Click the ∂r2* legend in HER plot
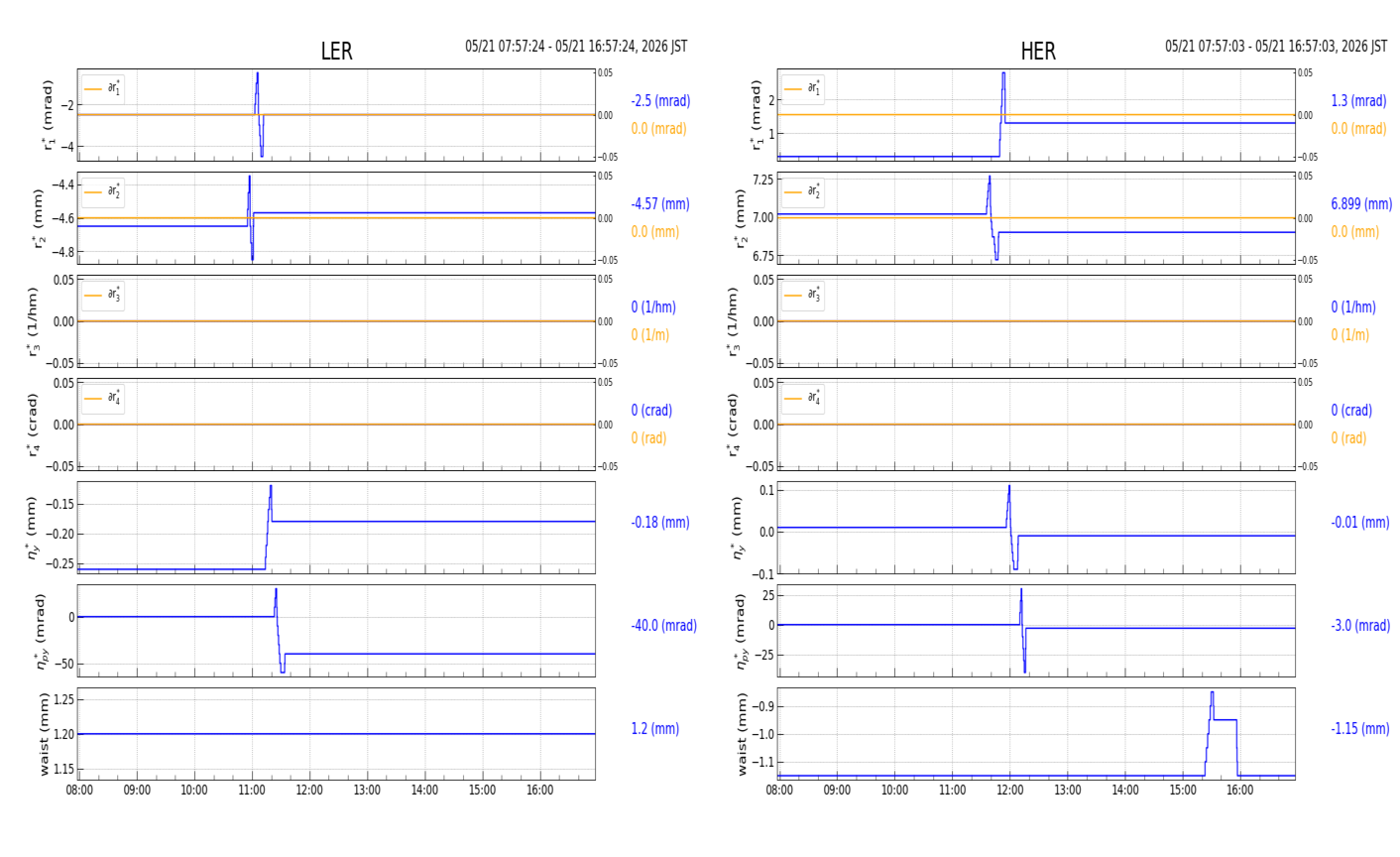 [802, 191]
